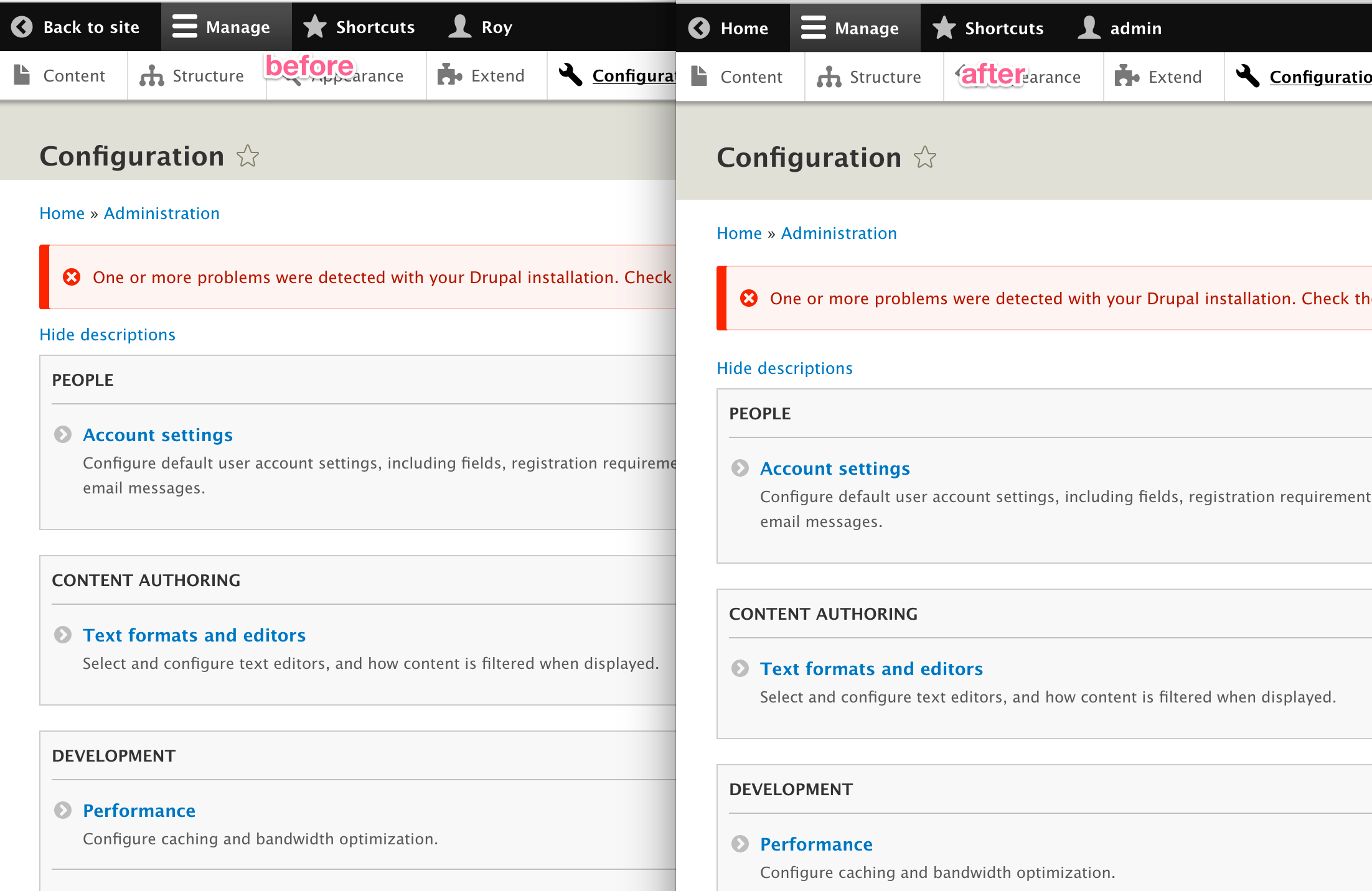The width and height of the screenshot is (1372, 891).
Task: Open Shortcuts star in left toolbar
Action: pos(315,27)
